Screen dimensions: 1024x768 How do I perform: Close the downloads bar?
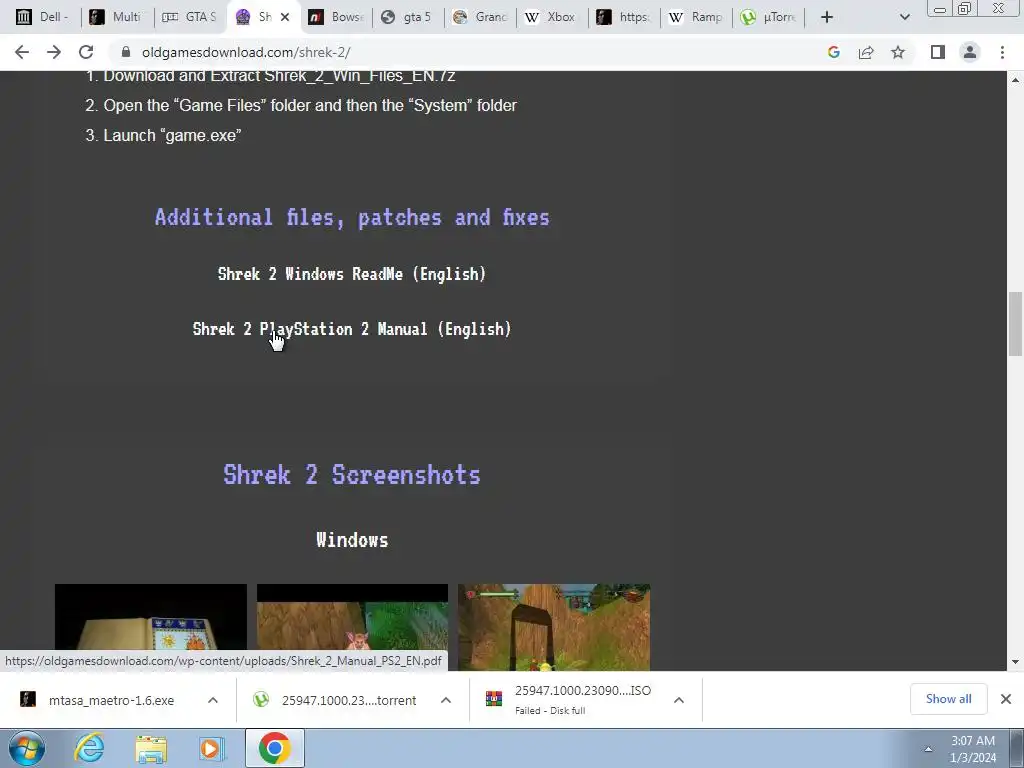1006,699
